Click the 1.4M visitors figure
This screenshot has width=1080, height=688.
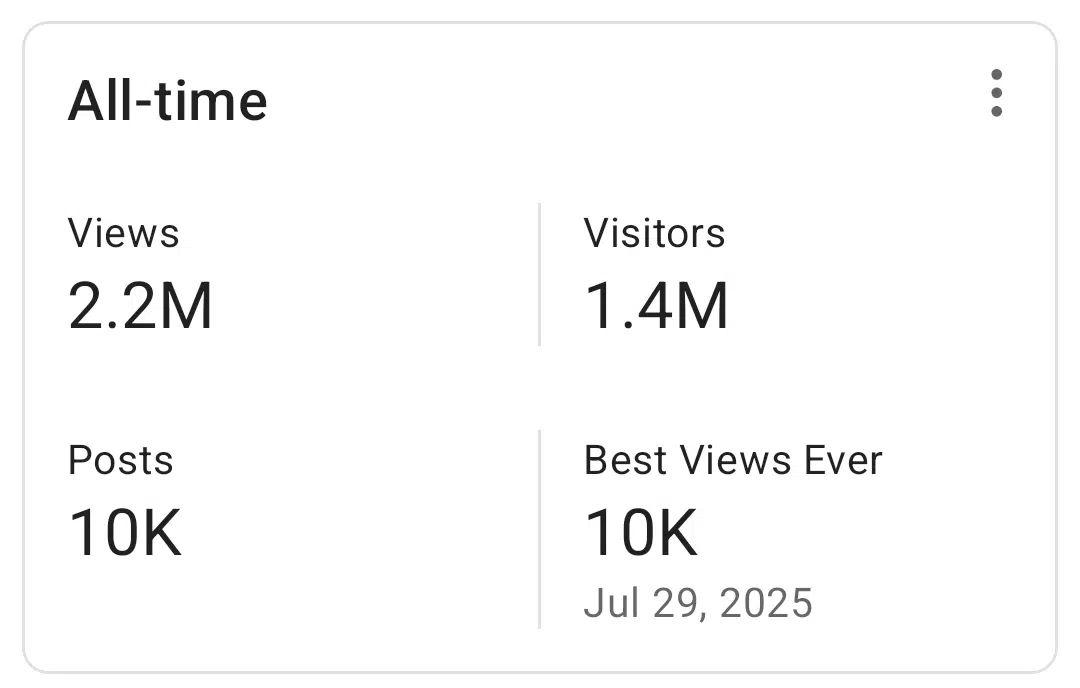click(656, 306)
